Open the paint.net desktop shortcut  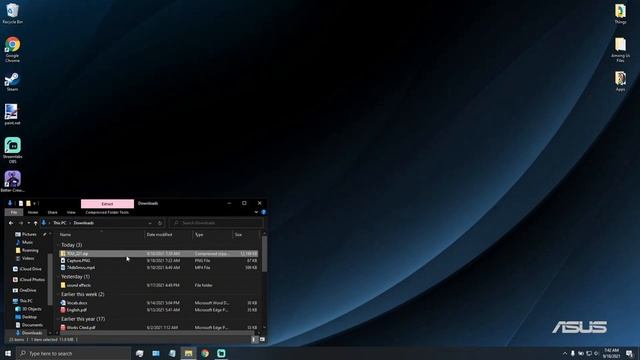(12, 114)
